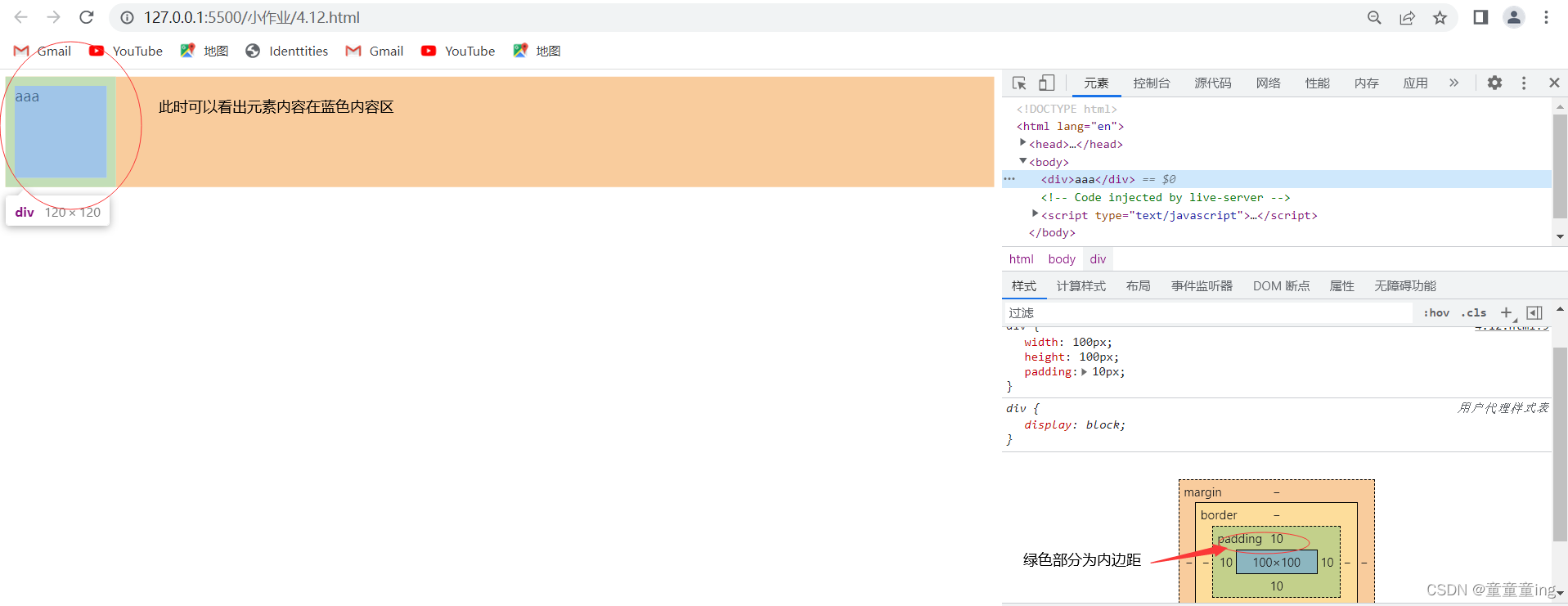Click the share page icon

pos(1407,17)
